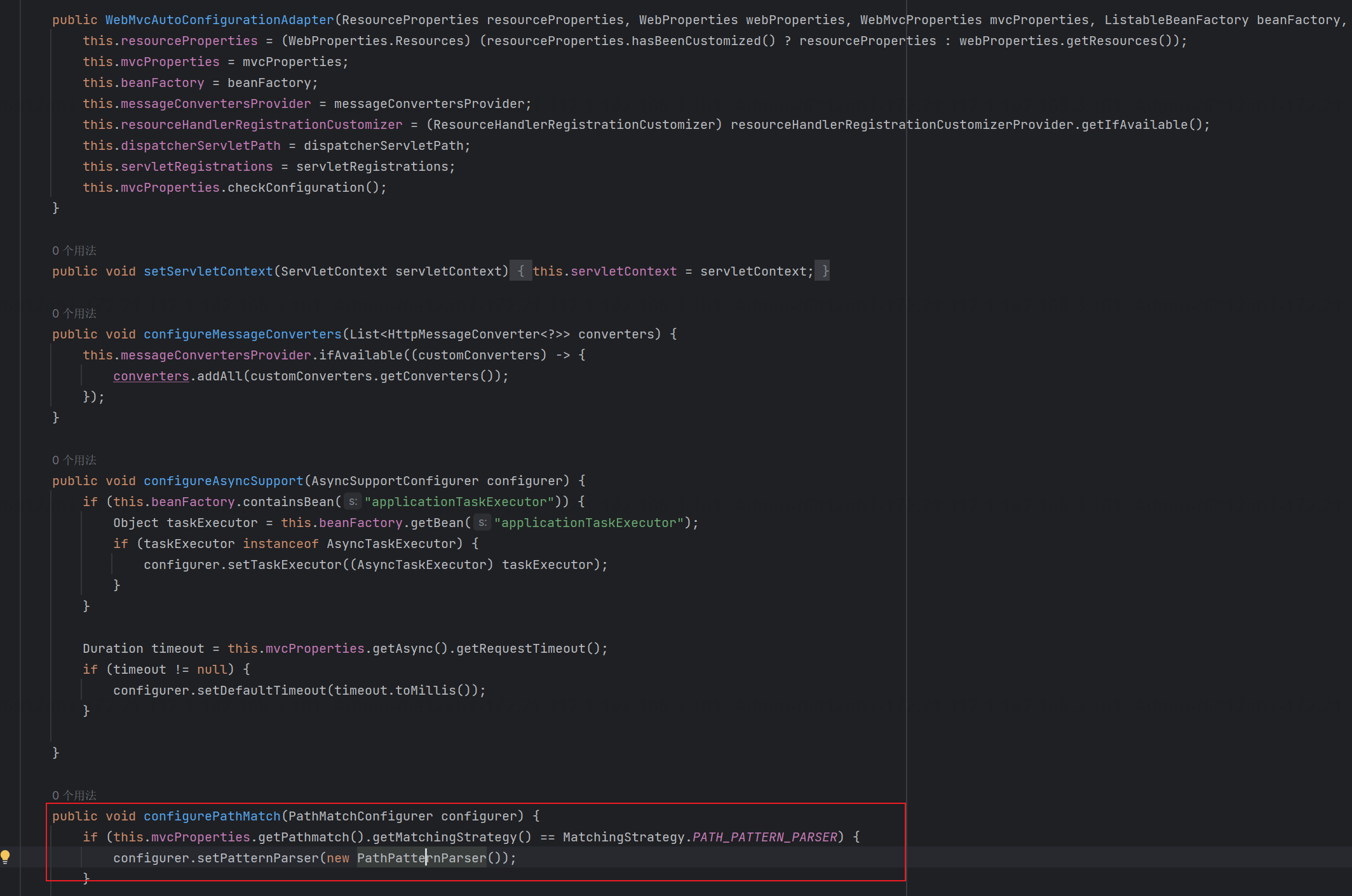This screenshot has height=896, width=1352.
Task: Click the setServletContext method name
Action: [208, 271]
